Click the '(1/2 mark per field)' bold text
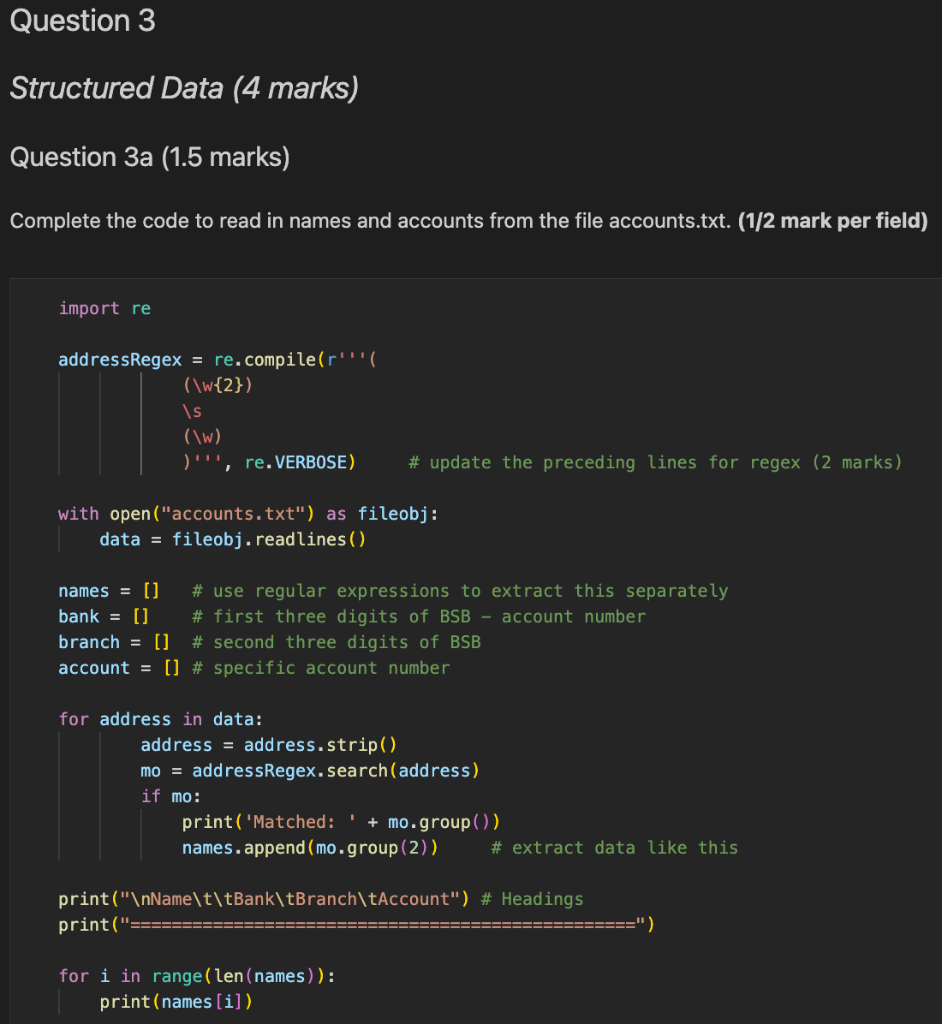942x1024 pixels. 833,221
